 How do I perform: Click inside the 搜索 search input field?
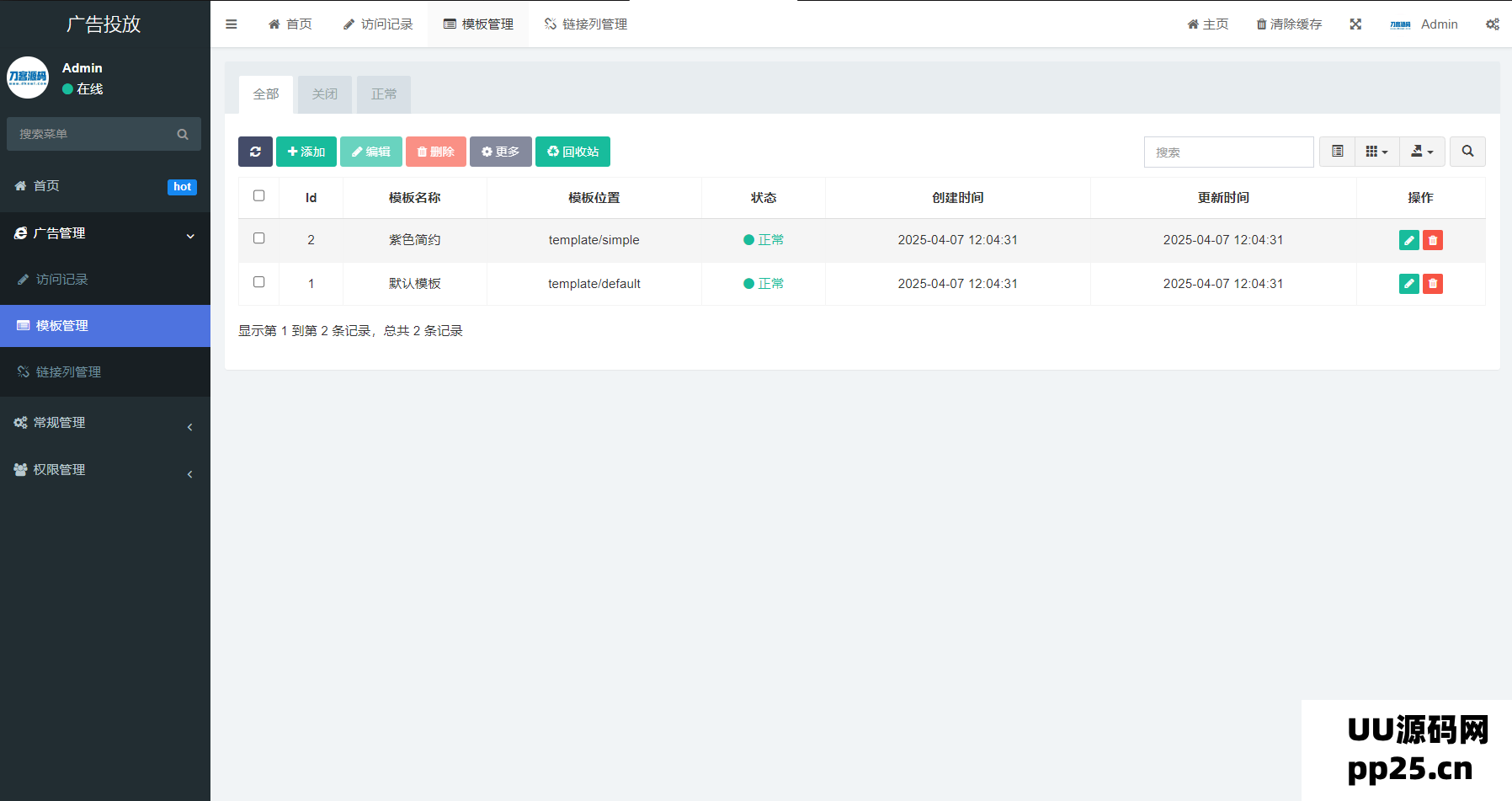click(1227, 152)
